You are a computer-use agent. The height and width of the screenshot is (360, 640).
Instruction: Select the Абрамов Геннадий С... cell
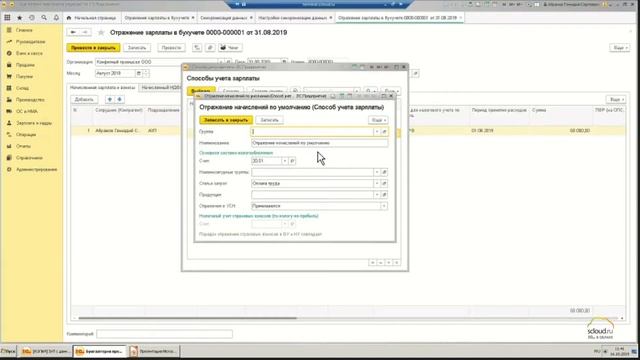coord(118,131)
